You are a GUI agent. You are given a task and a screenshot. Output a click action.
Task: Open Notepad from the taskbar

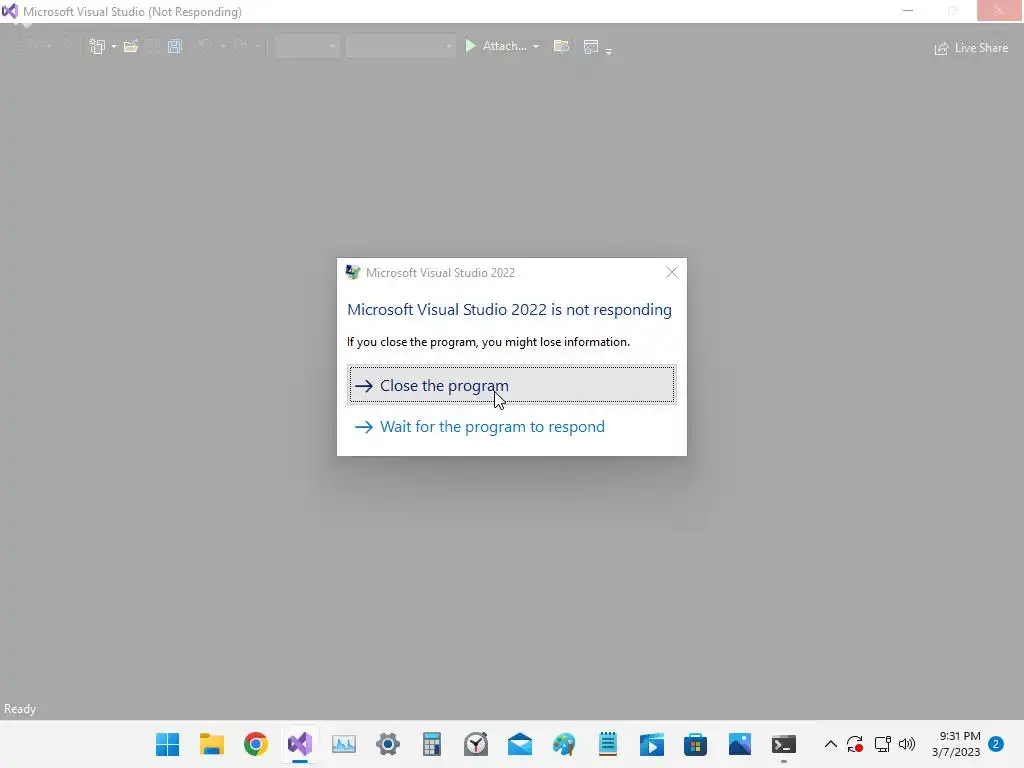click(x=607, y=744)
